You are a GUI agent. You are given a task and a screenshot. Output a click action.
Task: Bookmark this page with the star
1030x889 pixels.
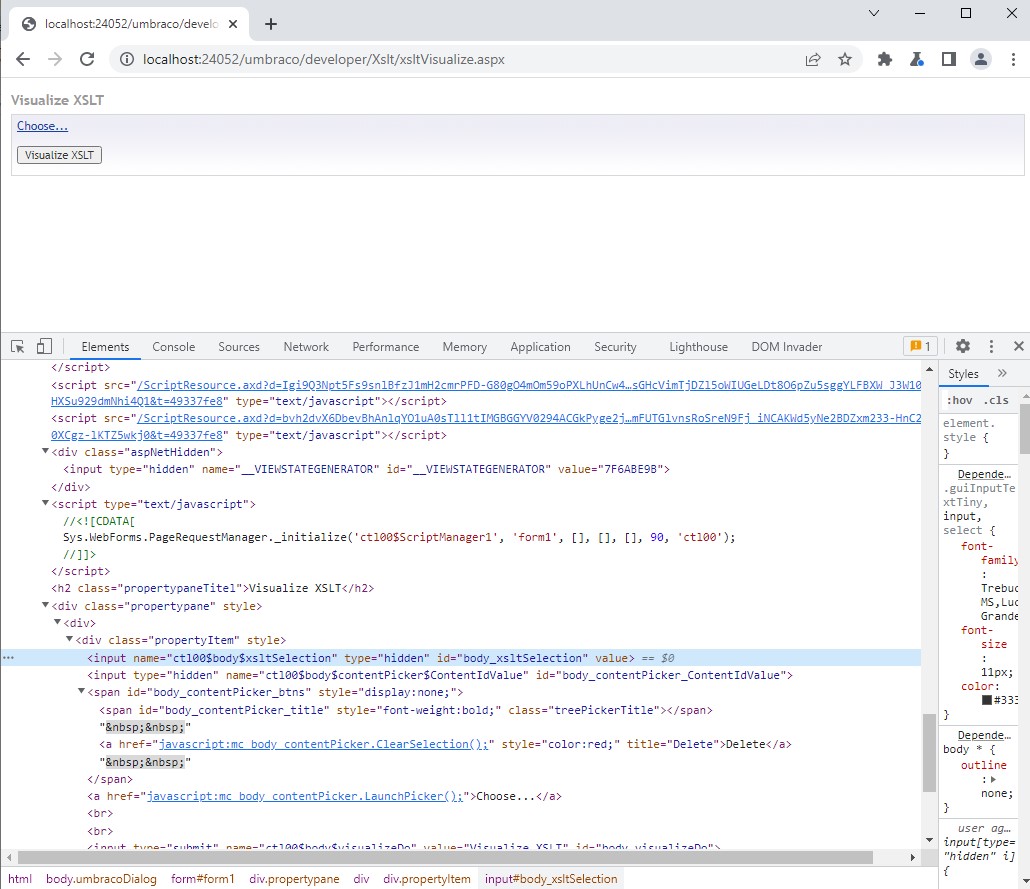point(845,59)
